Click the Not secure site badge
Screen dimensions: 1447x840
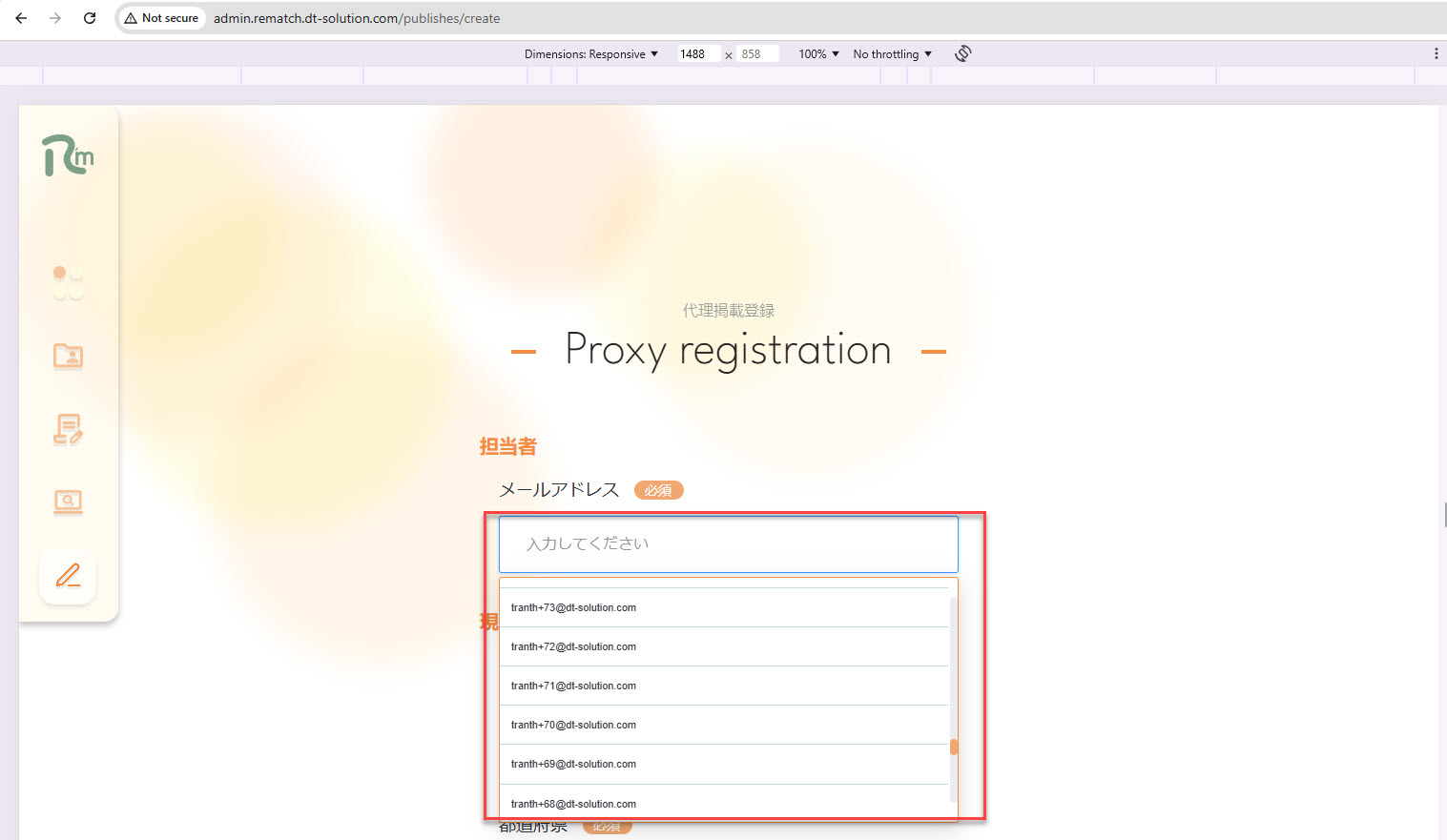click(x=162, y=18)
